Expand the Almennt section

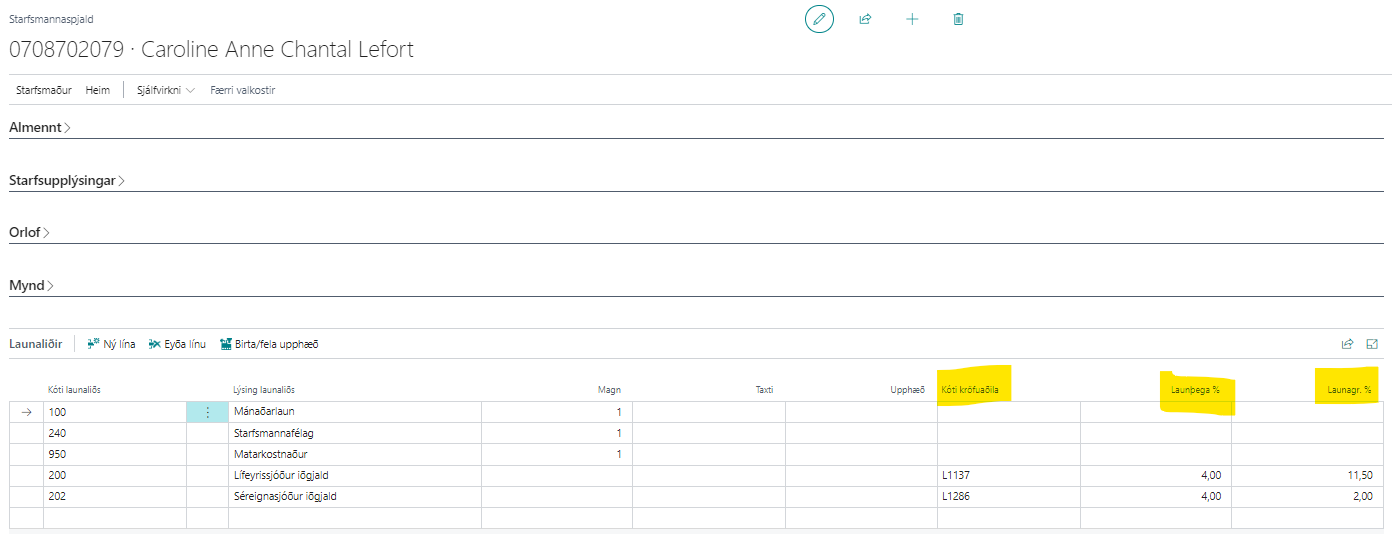[40, 128]
